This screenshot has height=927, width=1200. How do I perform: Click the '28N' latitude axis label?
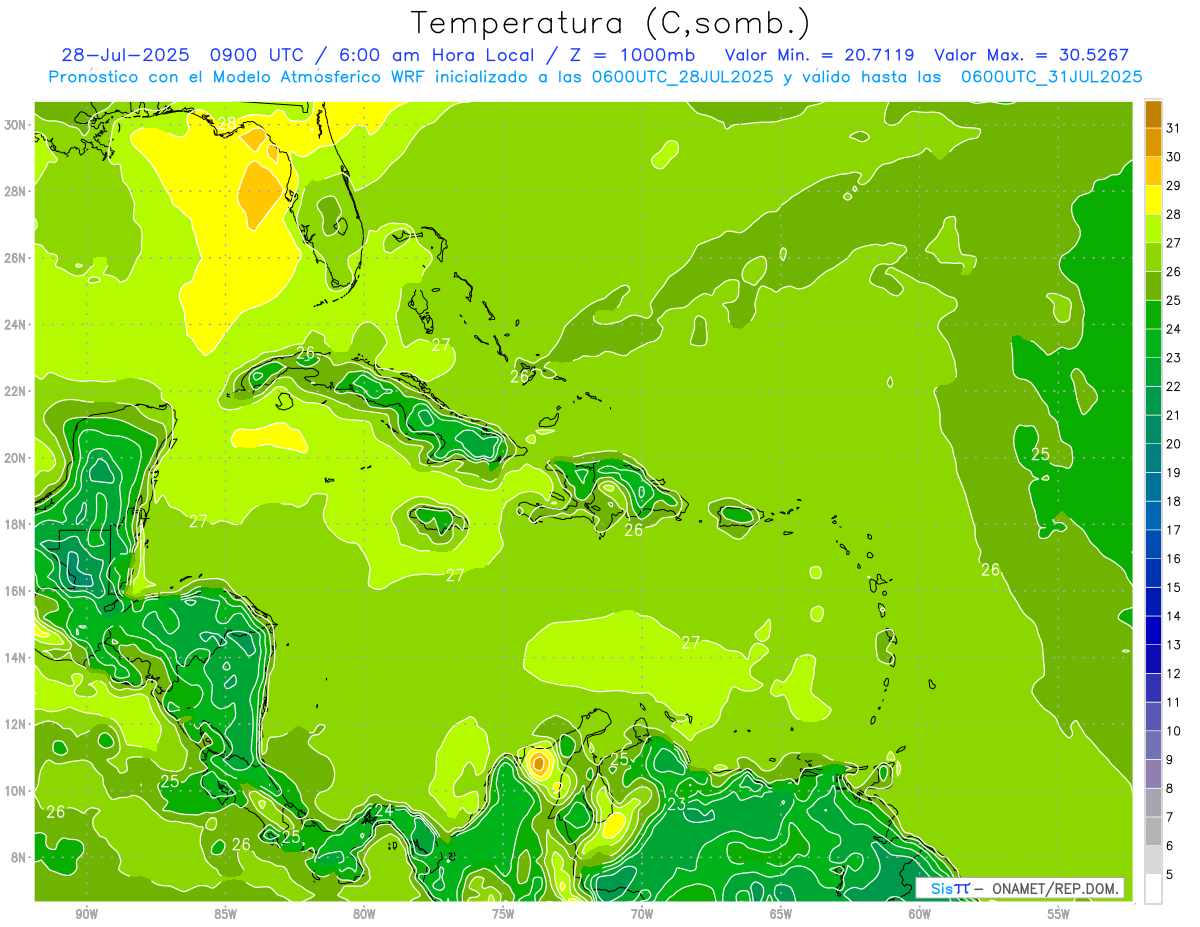[17, 191]
